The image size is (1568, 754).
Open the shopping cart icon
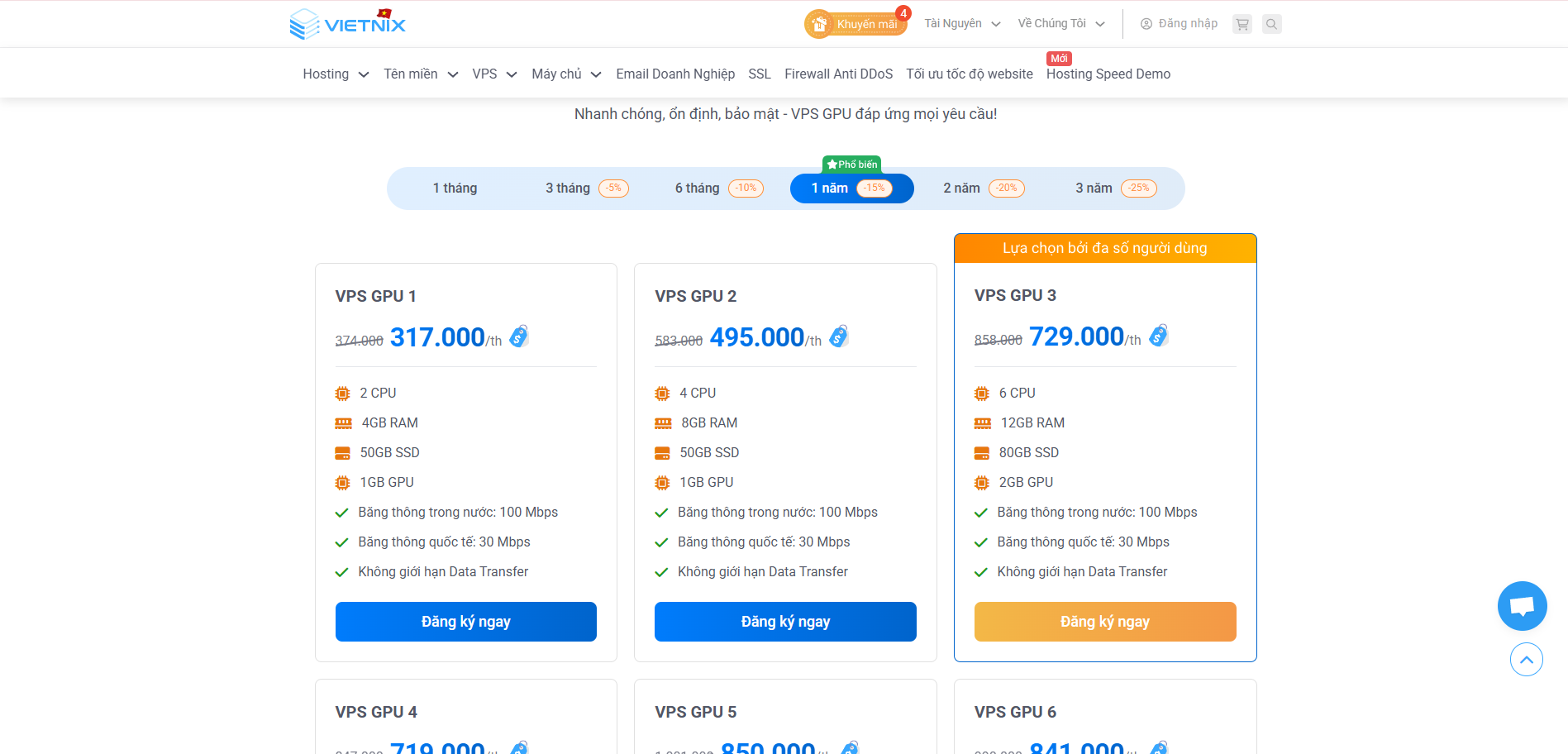click(x=1242, y=24)
